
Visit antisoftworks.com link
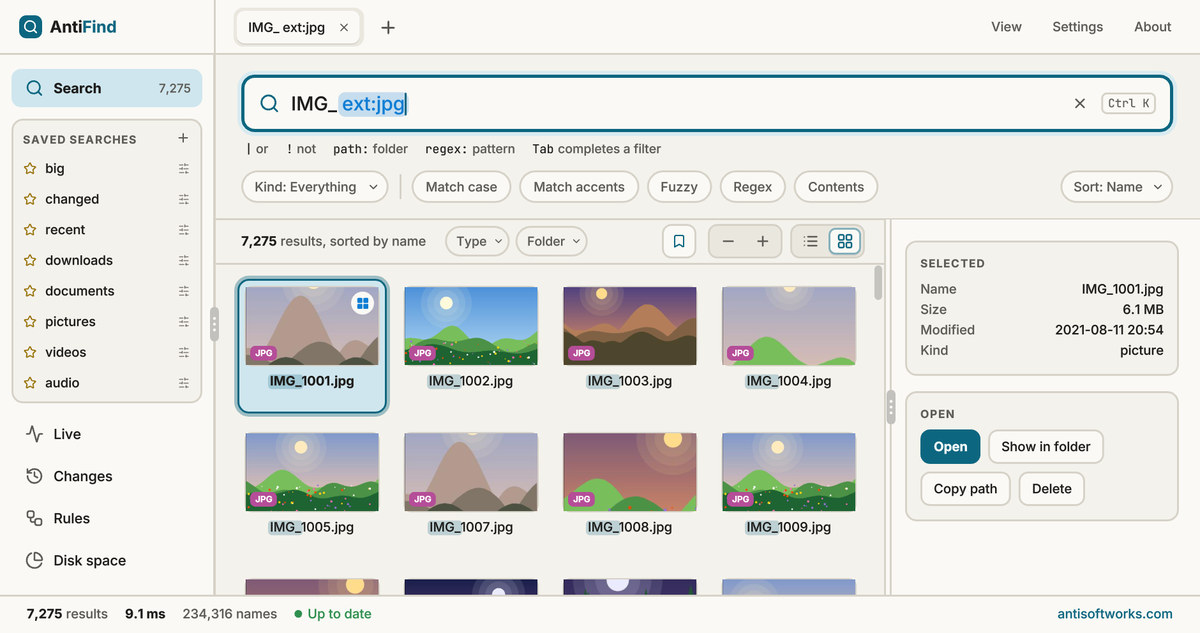(x=1115, y=614)
